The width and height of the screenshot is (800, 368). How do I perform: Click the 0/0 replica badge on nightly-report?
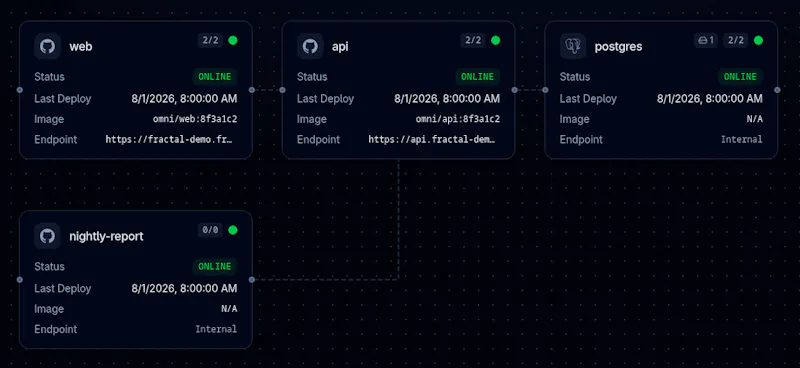pyautogui.click(x=210, y=230)
